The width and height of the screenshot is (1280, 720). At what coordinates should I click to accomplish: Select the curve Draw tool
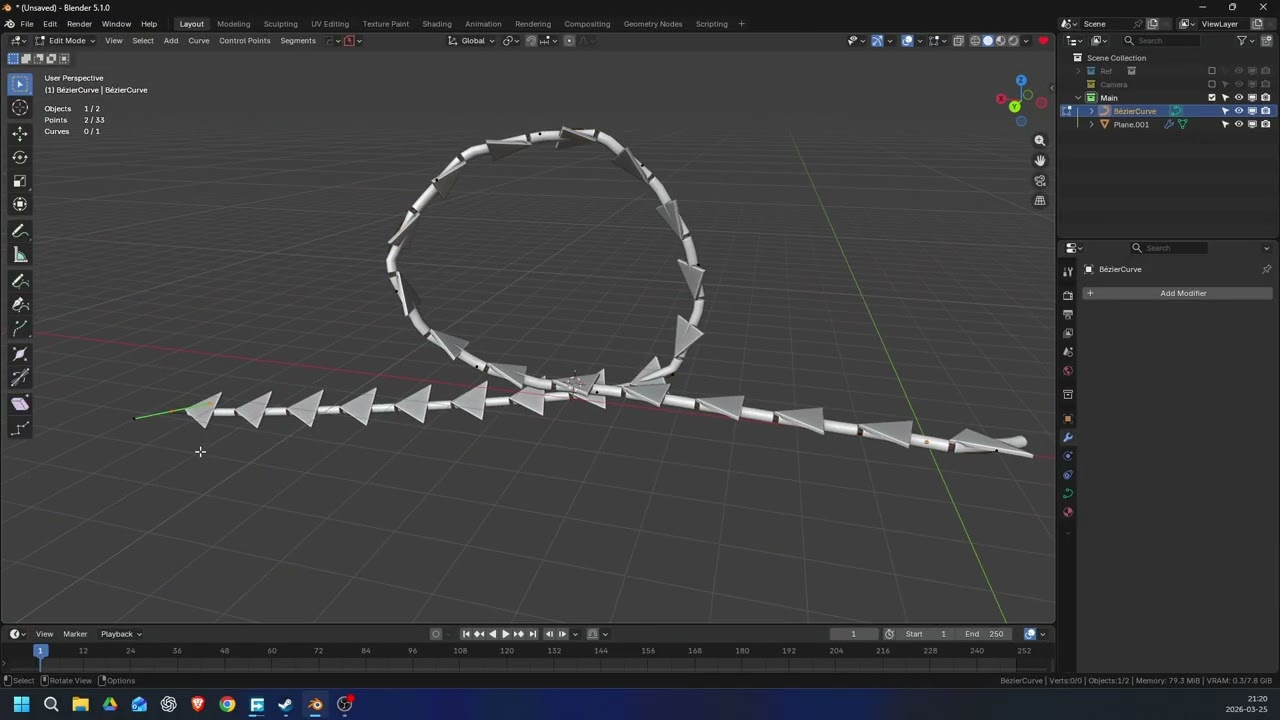[20, 281]
